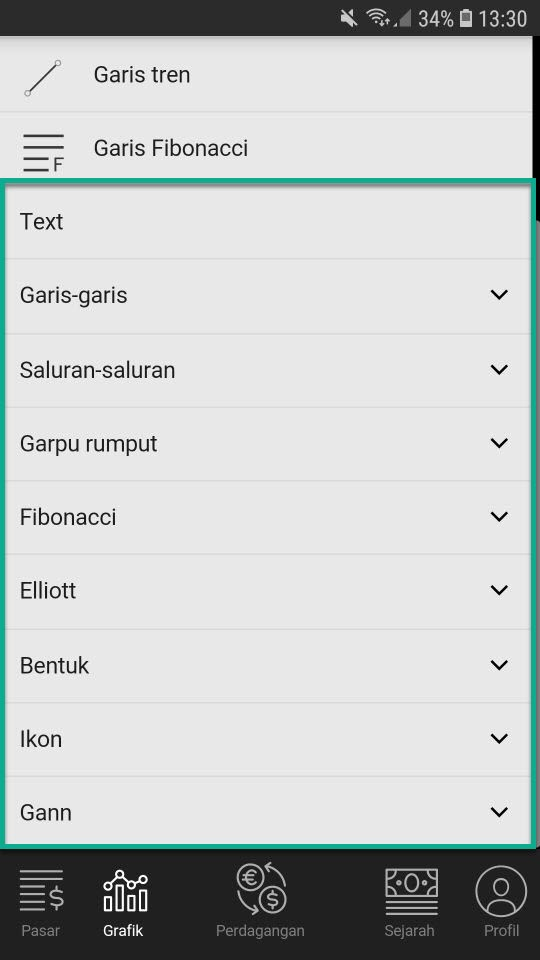The image size is (540, 960).
Task: Expand the Fibonacci category chevron
Action: 500,517
